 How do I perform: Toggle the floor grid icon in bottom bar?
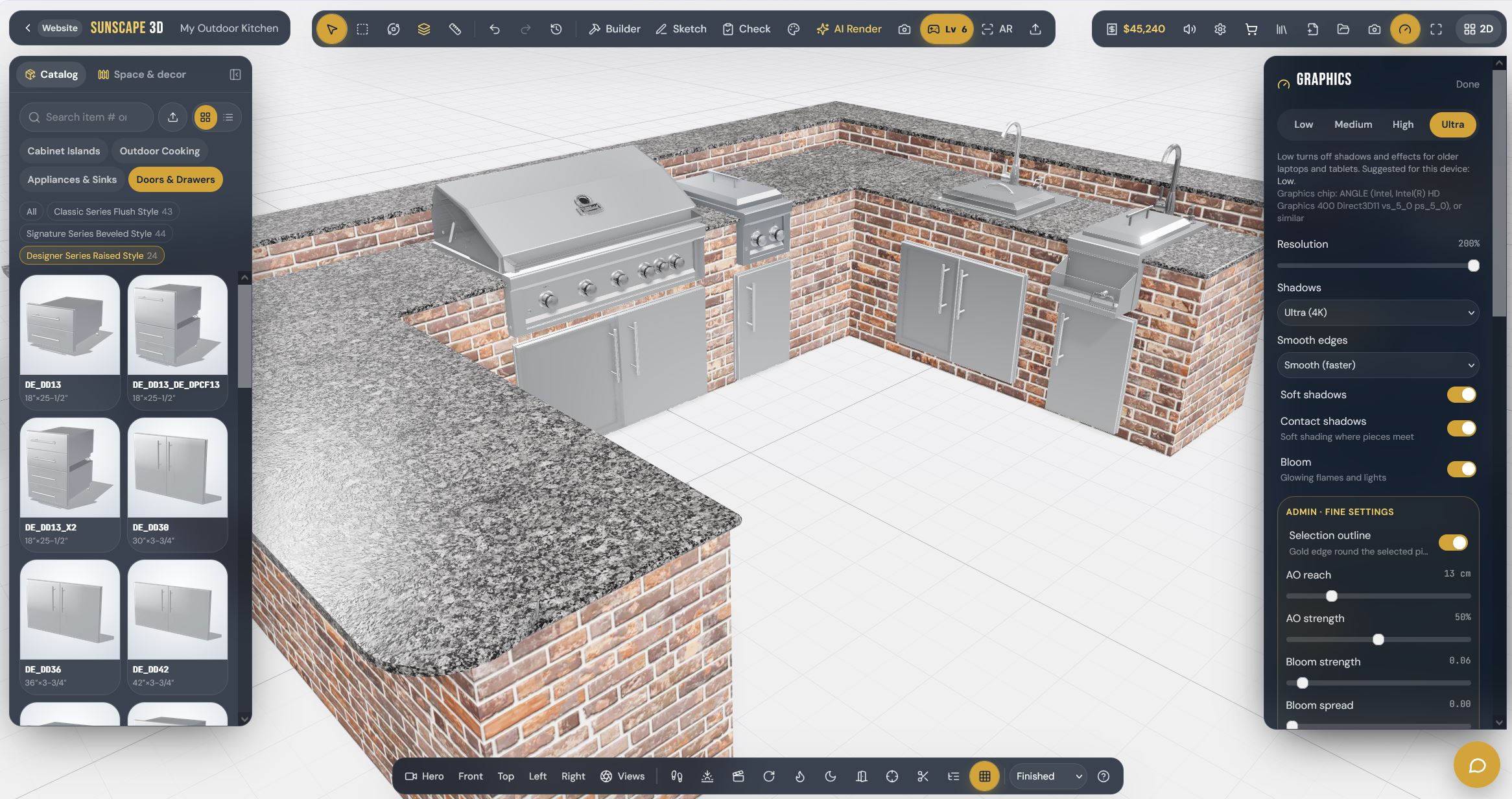click(x=985, y=776)
